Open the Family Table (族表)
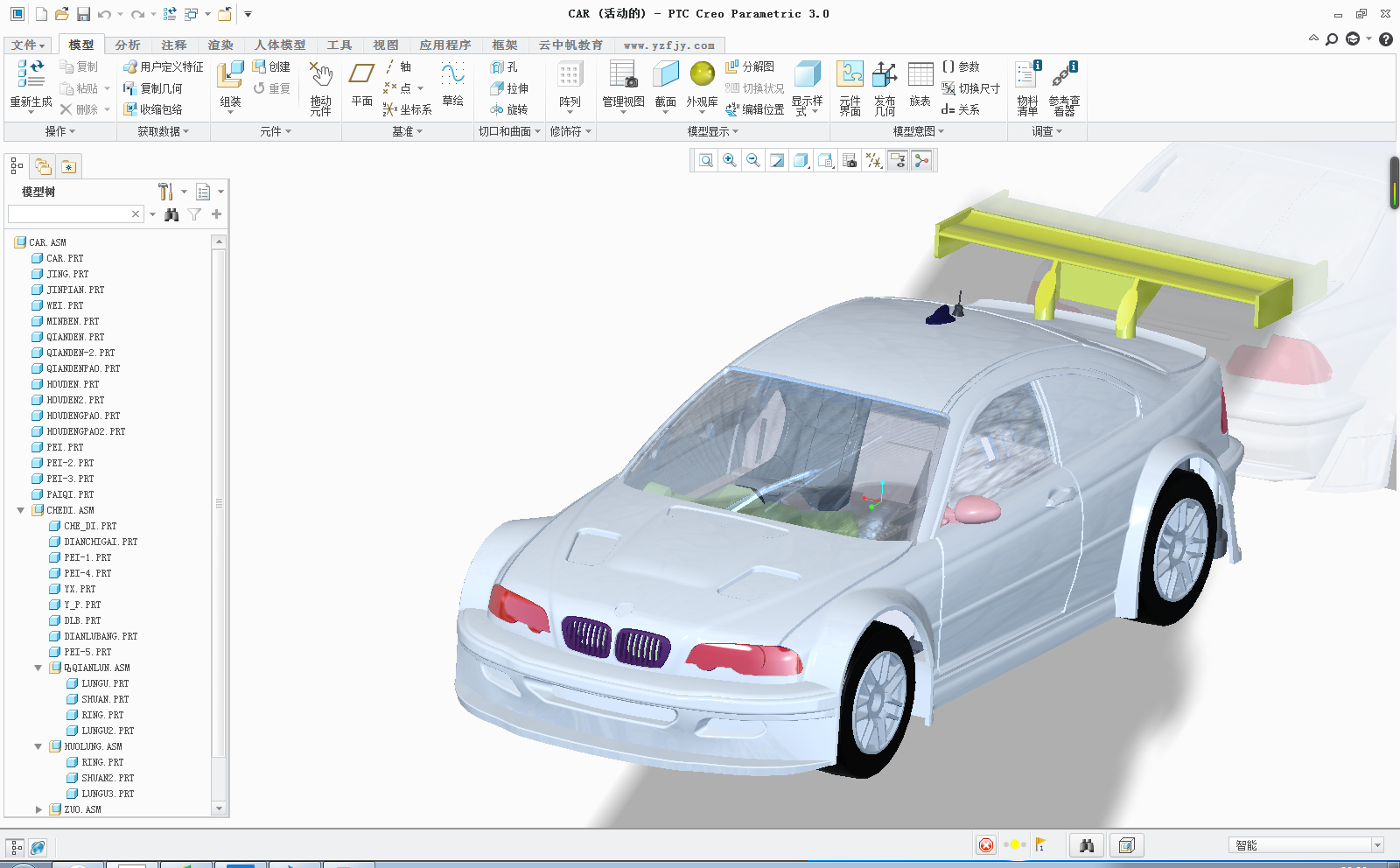The height and width of the screenshot is (868, 1400). (x=920, y=74)
